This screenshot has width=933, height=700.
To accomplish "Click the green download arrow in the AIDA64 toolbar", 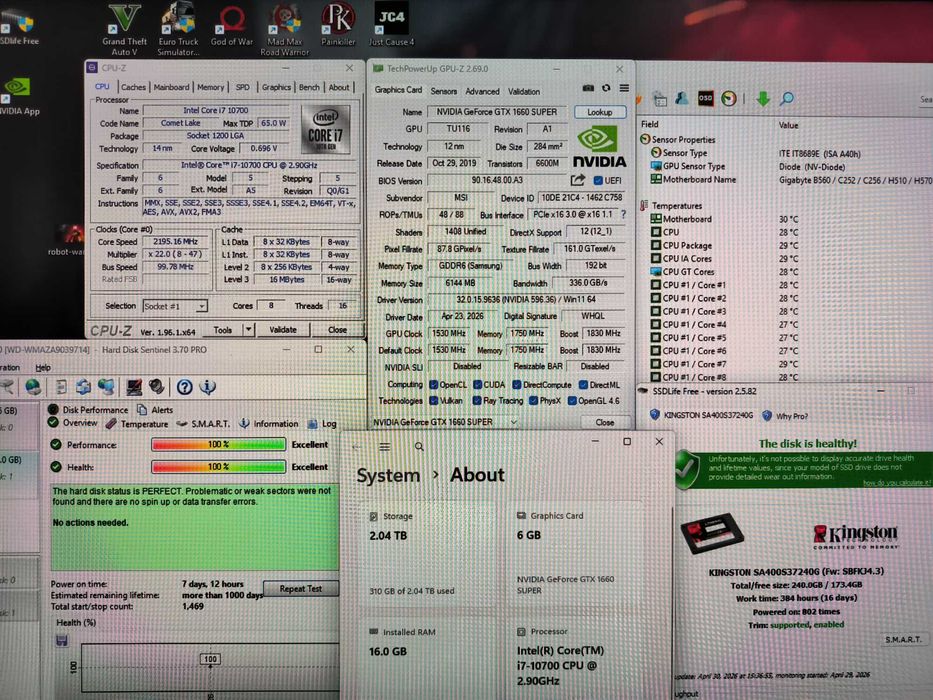I will coord(762,99).
